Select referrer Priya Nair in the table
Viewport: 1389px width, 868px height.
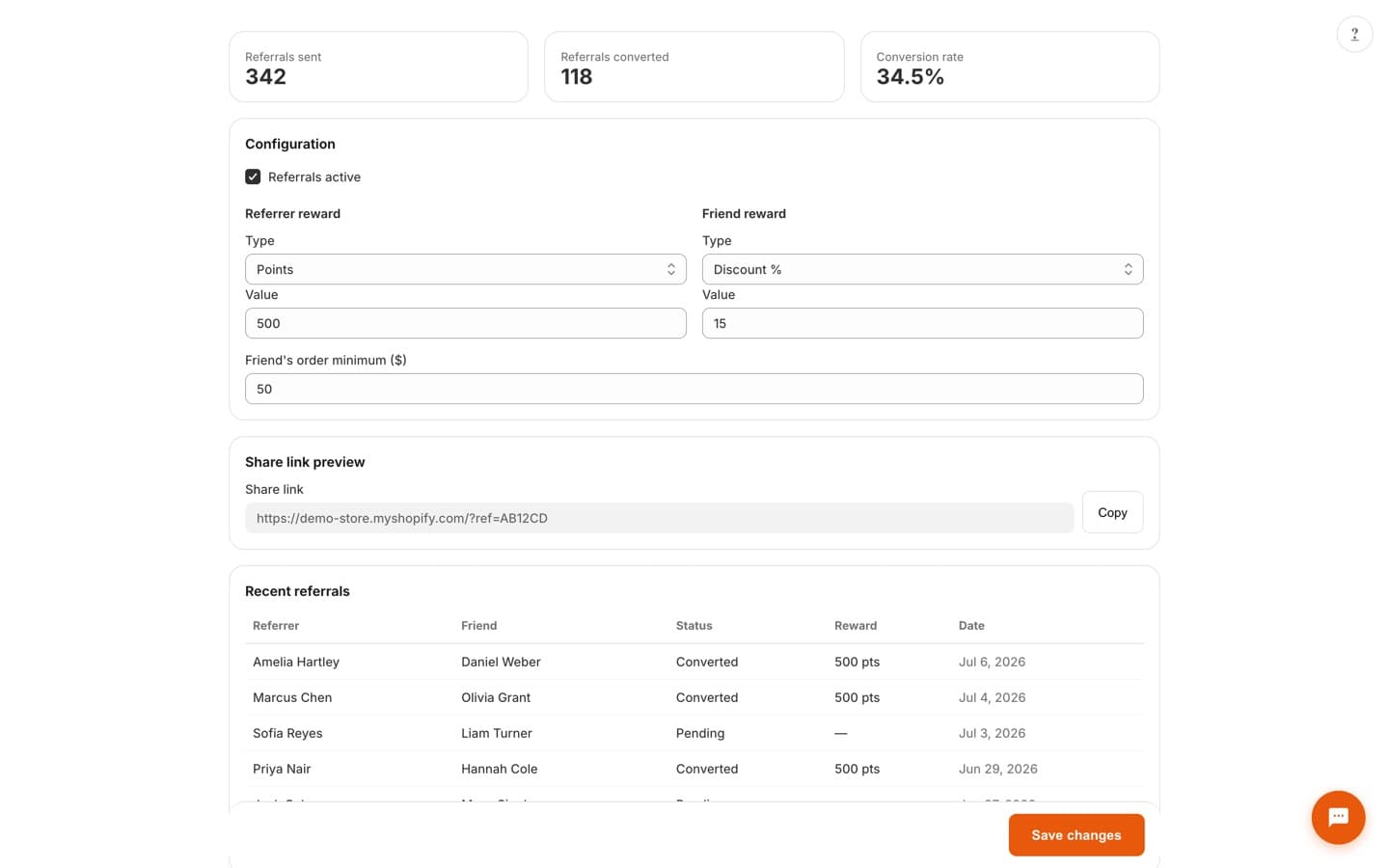(x=282, y=769)
